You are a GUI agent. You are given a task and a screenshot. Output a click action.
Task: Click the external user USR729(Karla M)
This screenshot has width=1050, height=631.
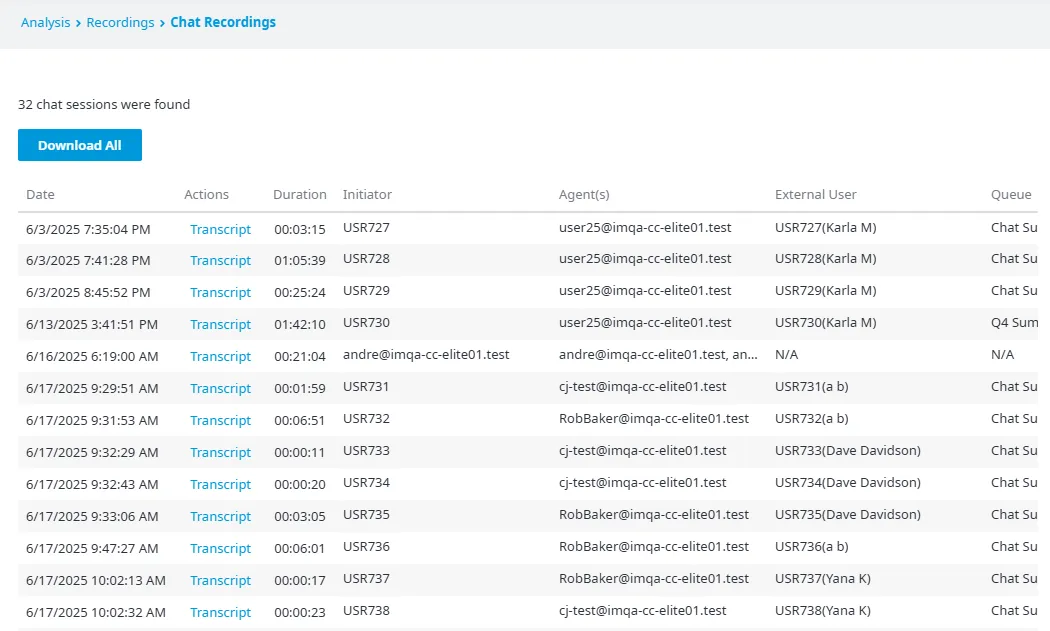(x=826, y=290)
